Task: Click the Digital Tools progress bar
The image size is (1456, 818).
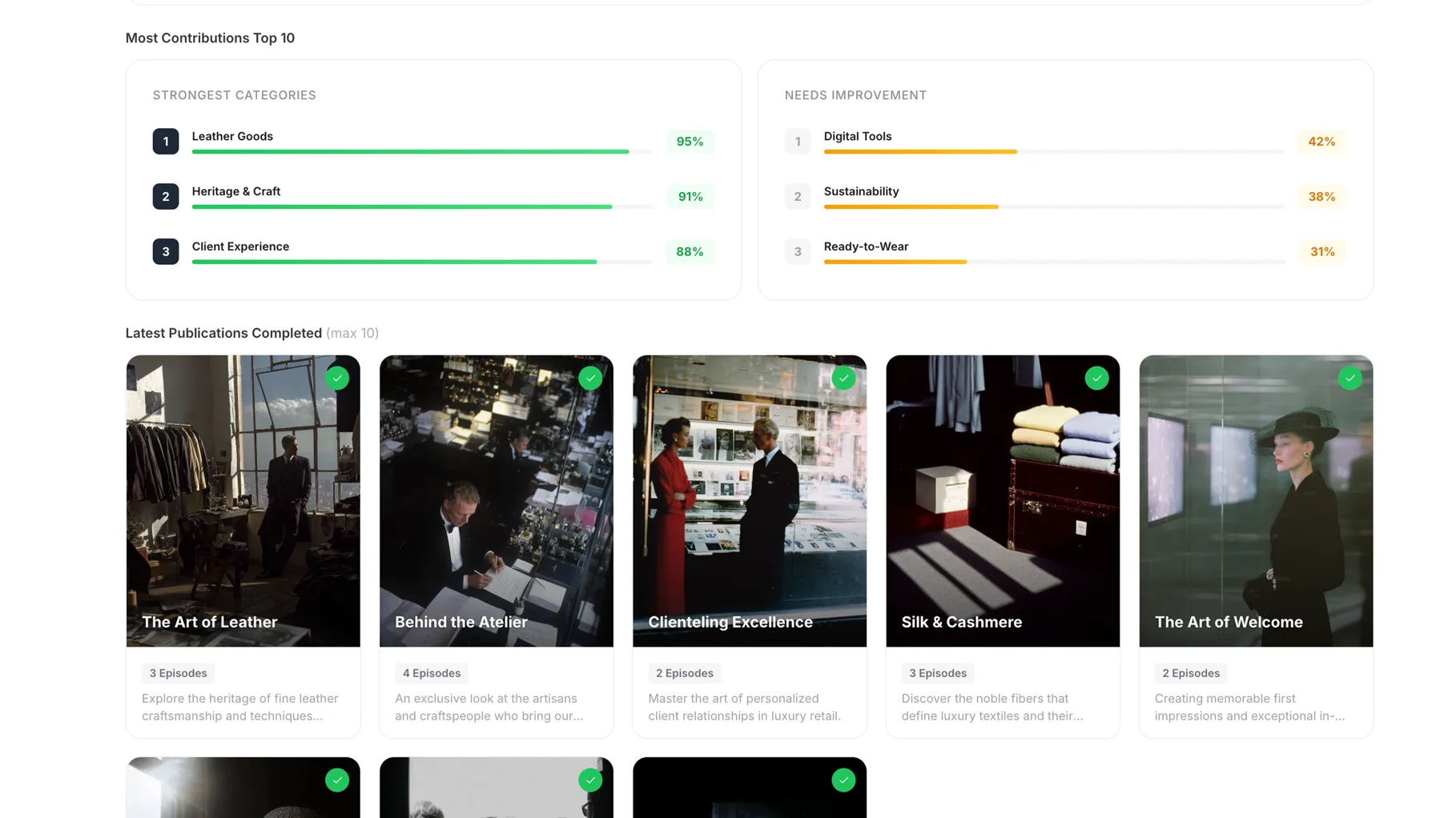Action: [1053, 151]
